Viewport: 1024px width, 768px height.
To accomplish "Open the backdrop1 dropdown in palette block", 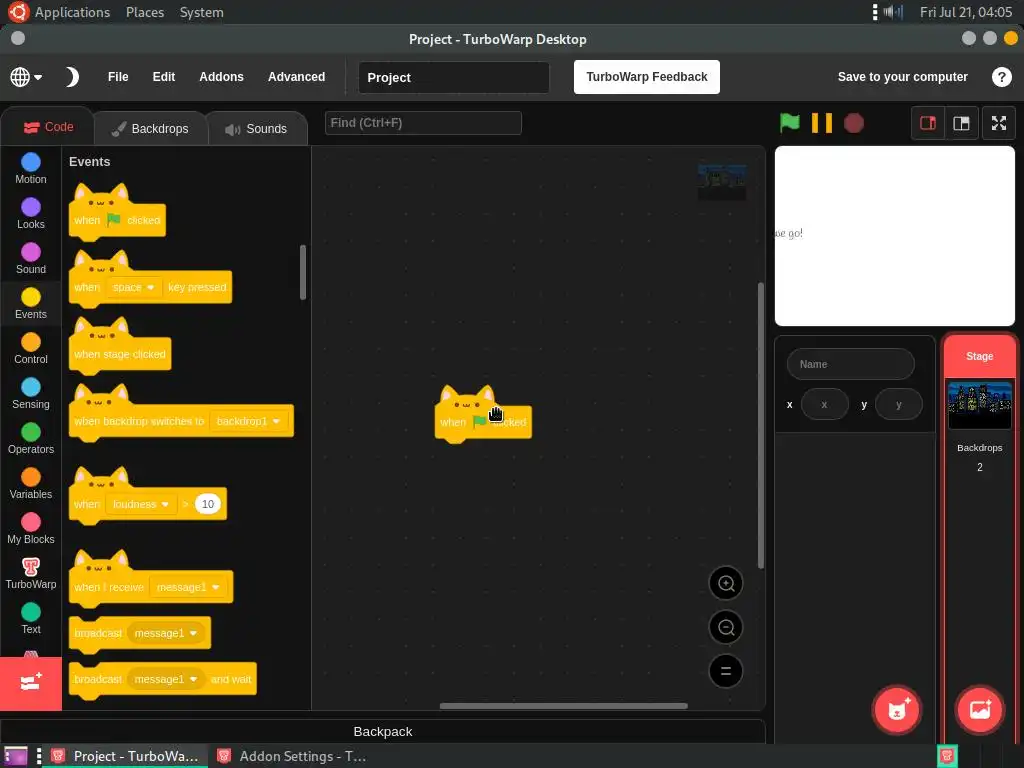I will click(248, 421).
